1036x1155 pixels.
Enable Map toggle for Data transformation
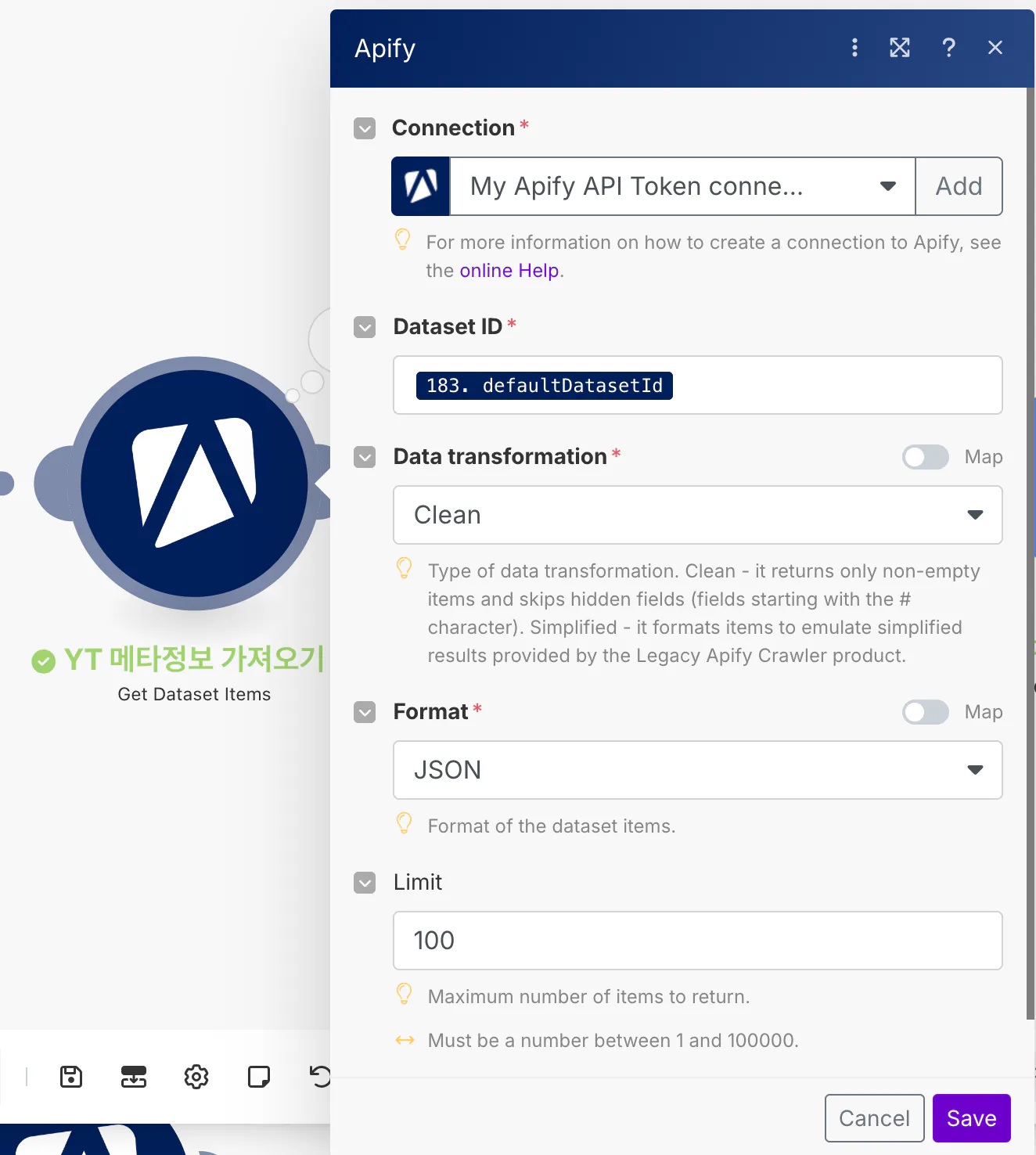pos(926,457)
